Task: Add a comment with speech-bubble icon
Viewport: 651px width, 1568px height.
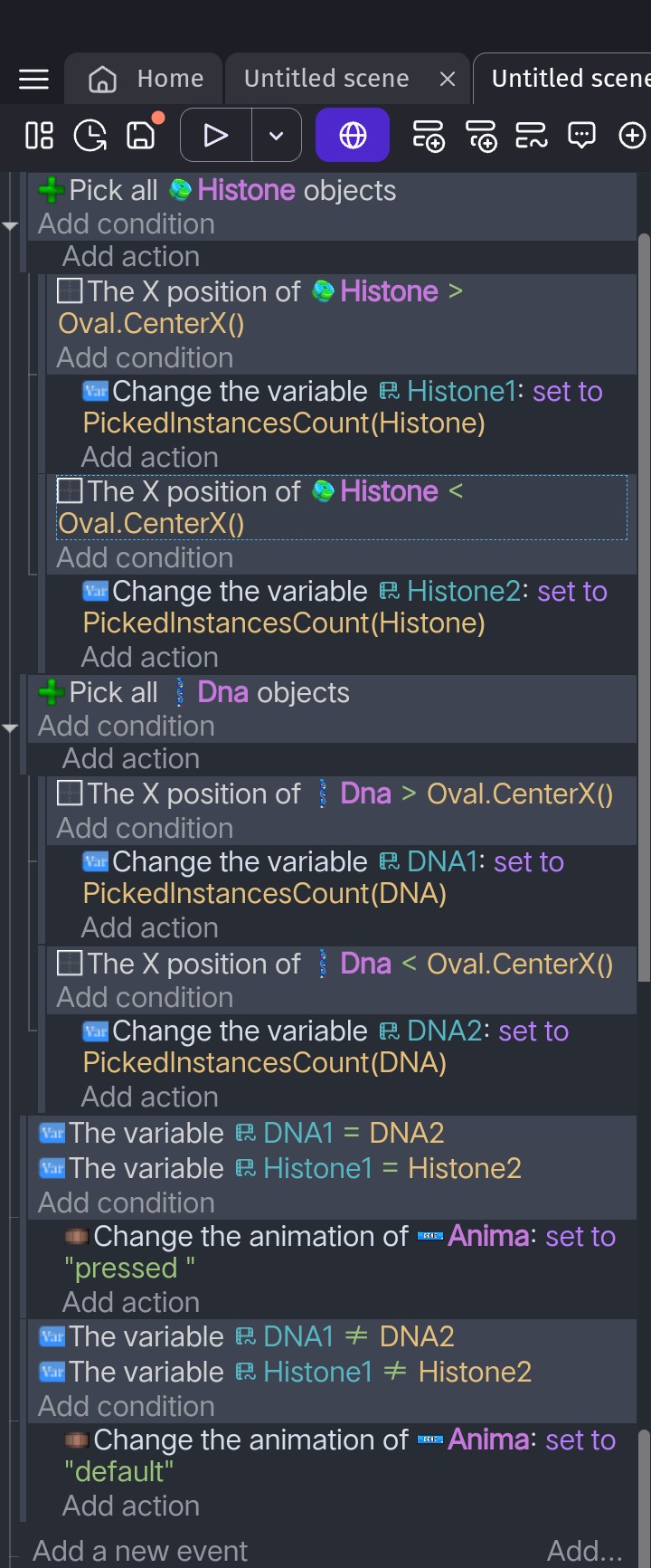Action: click(x=581, y=136)
